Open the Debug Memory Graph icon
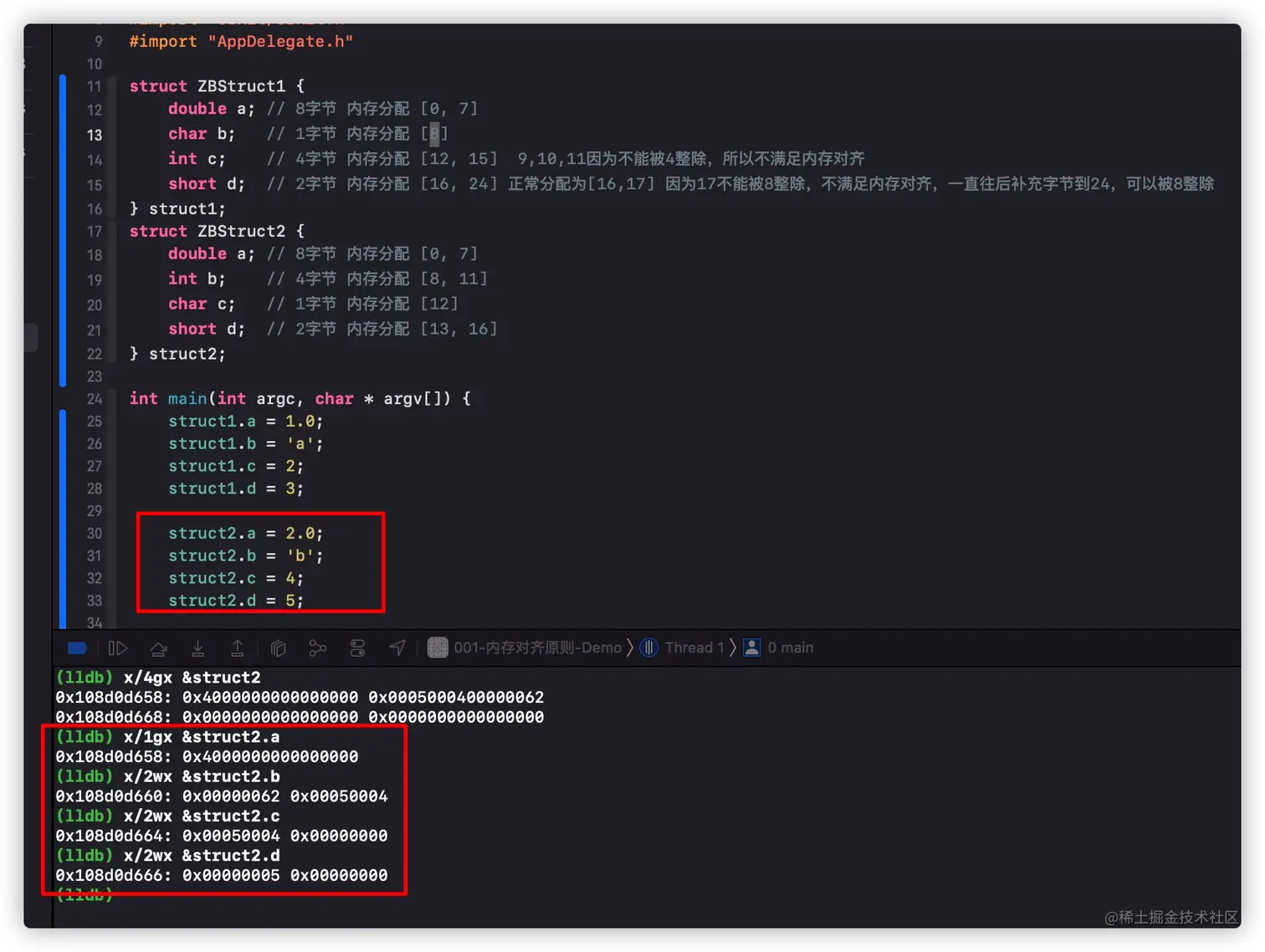This screenshot has width=1265, height=952. (317, 647)
